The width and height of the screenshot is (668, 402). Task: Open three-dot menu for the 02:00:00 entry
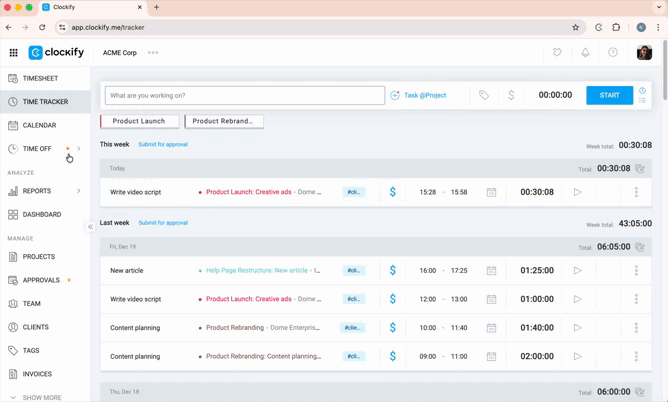pyautogui.click(x=636, y=356)
